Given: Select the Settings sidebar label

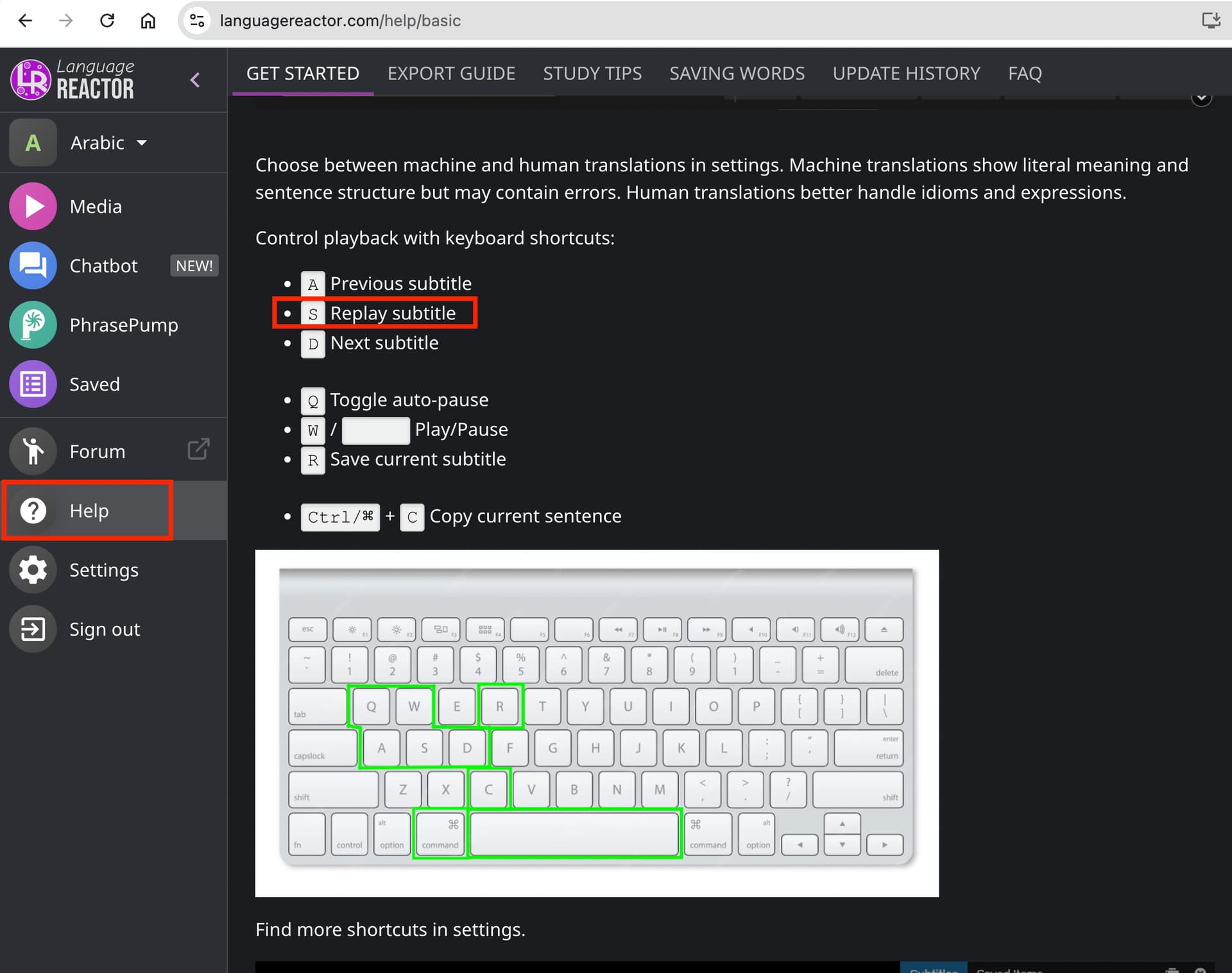Looking at the screenshot, I should (x=104, y=570).
